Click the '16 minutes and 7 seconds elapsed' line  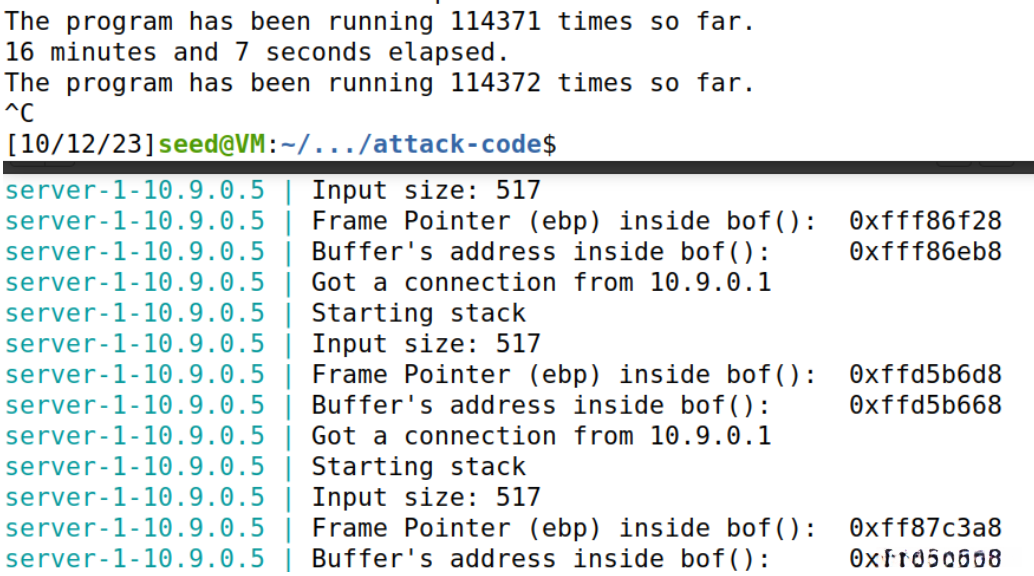click(257, 52)
